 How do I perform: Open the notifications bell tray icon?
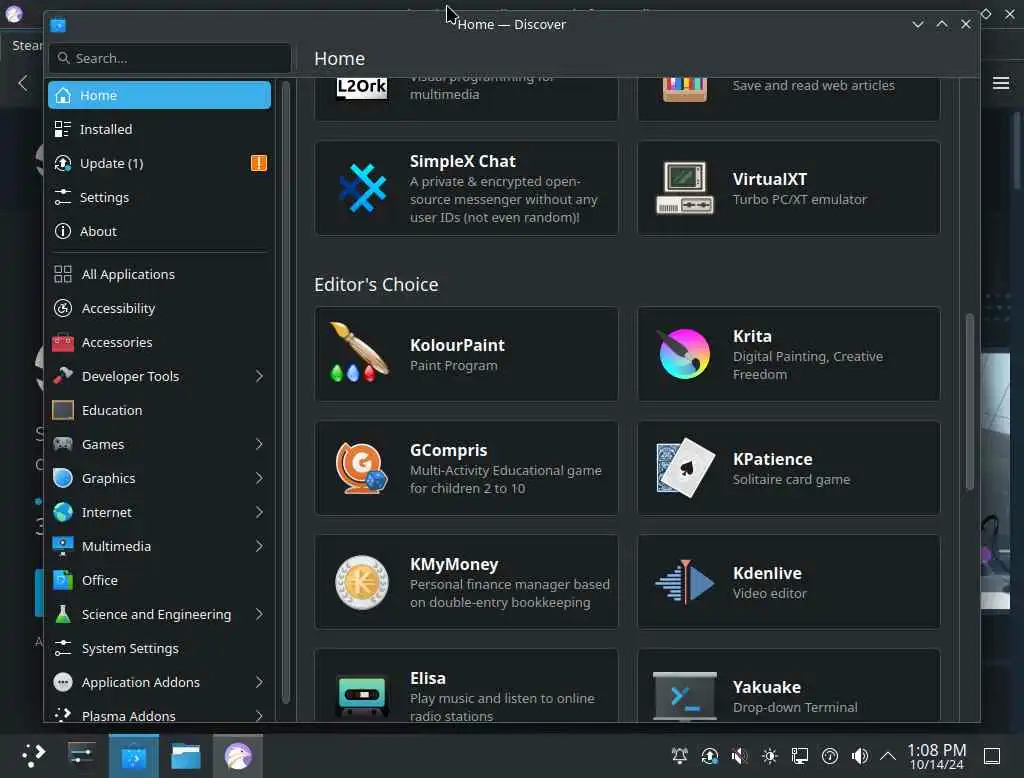click(x=679, y=756)
